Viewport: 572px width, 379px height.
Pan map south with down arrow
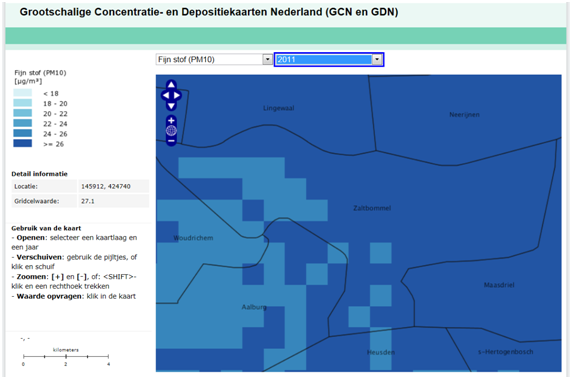pos(171,106)
